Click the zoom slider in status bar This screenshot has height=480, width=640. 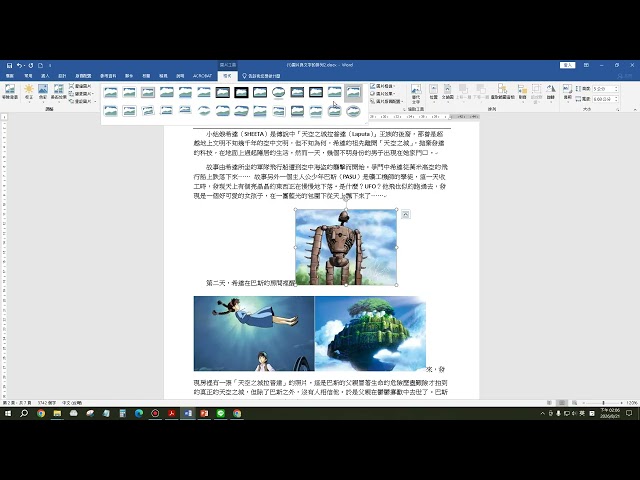click(x=603, y=403)
